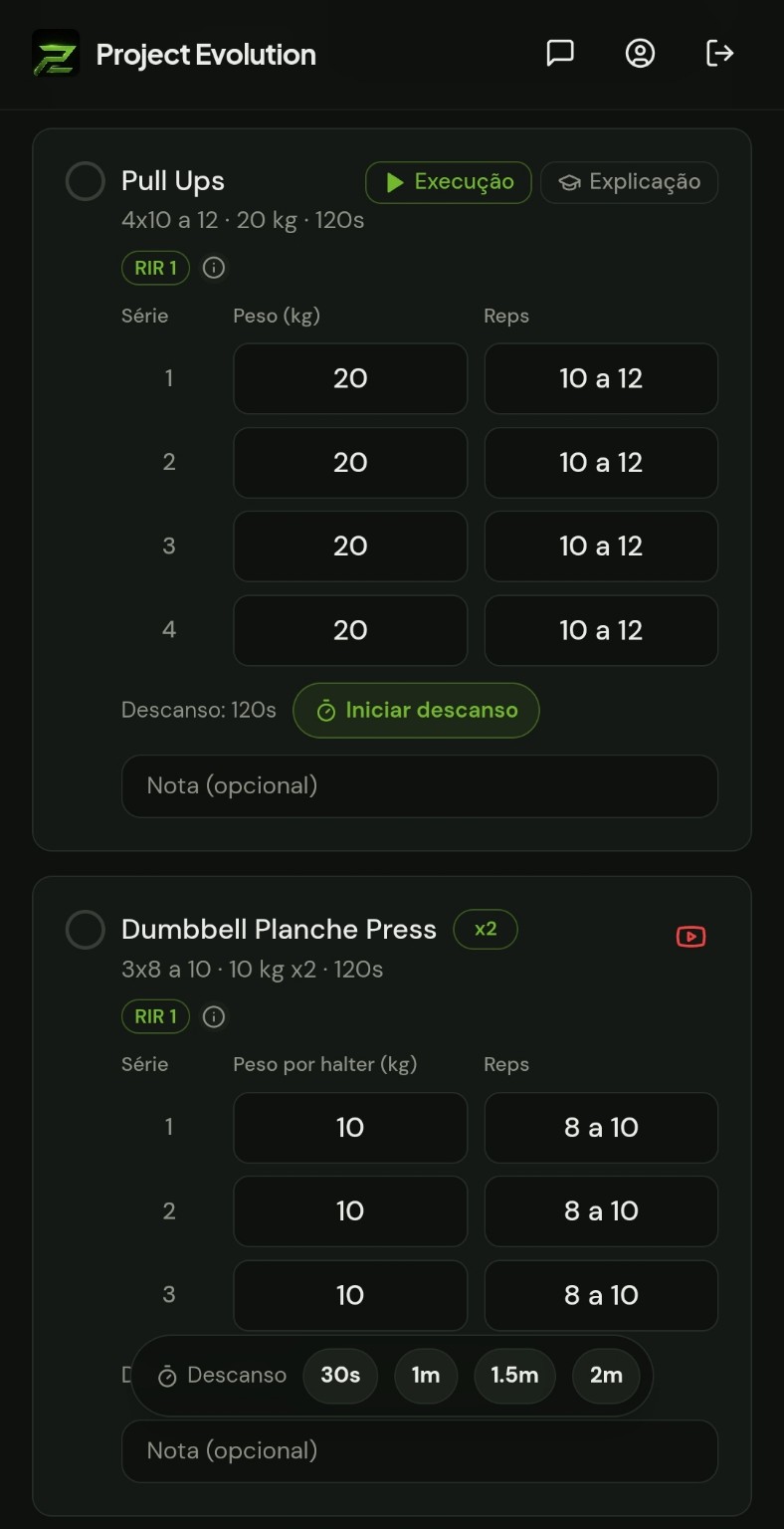Open the user profile icon
Viewport: 784px width, 1529px height.
(x=640, y=53)
